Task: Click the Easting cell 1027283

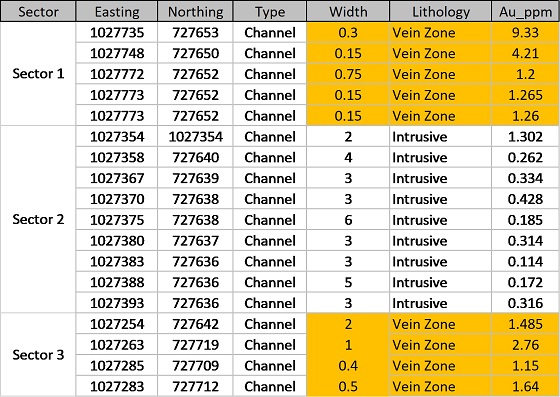Action: pos(117,386)
